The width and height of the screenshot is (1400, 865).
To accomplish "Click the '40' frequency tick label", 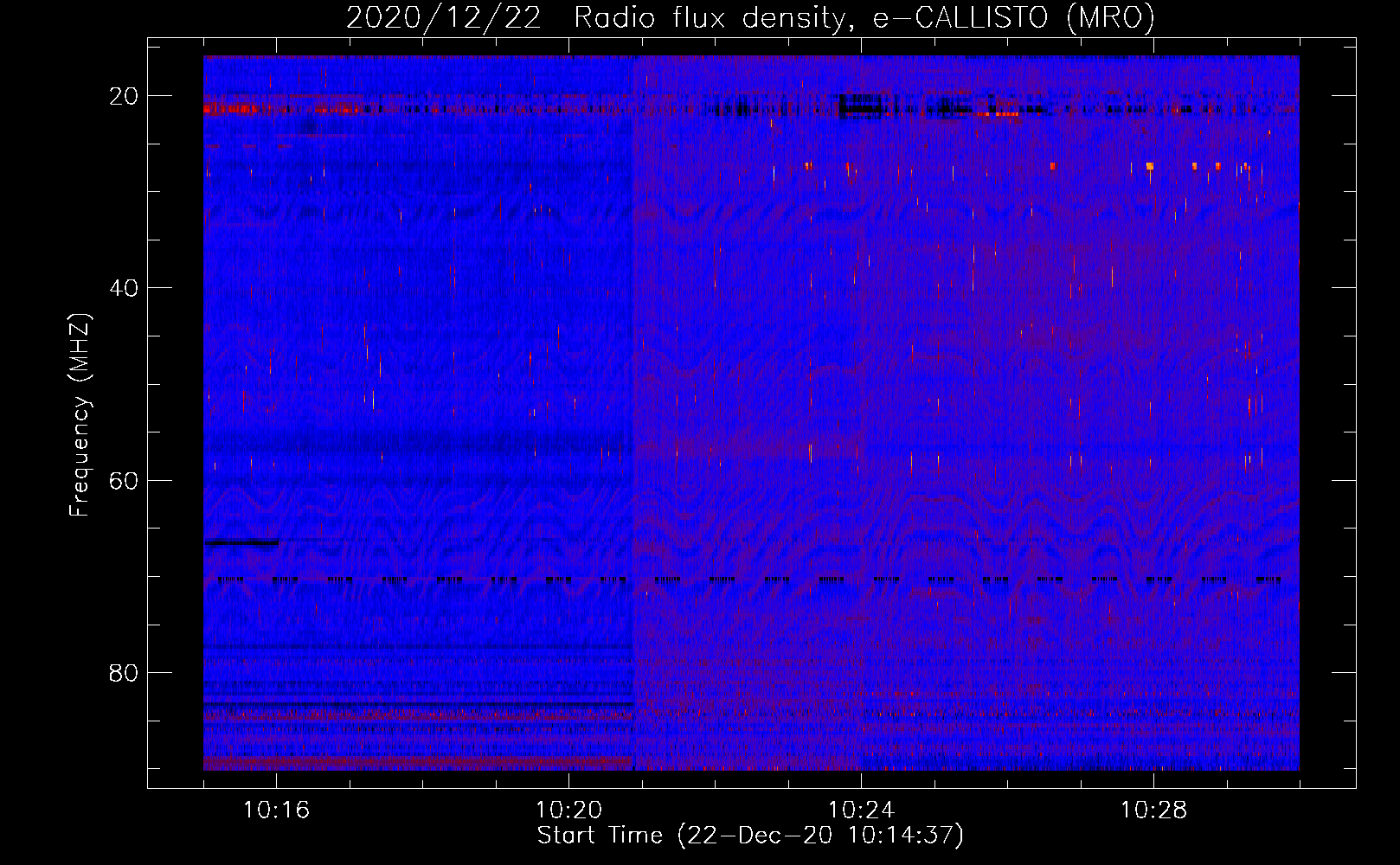I will (124, 288).
